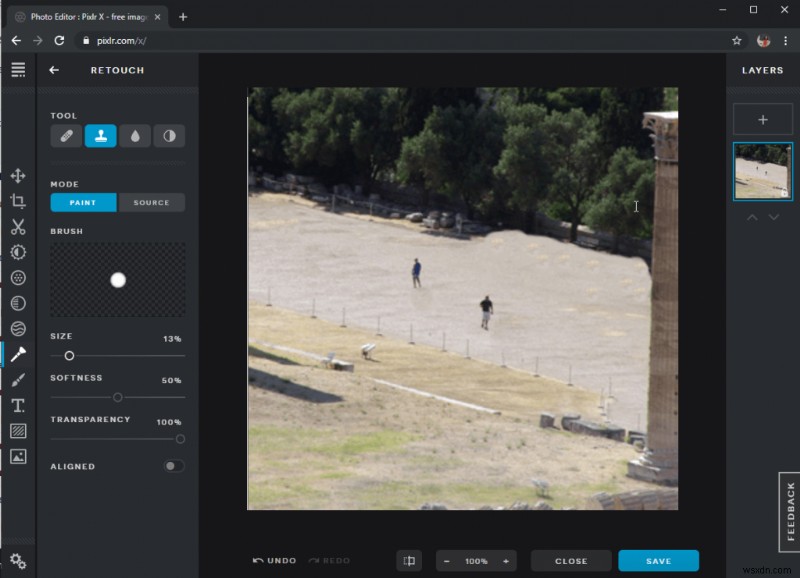Open the zoom percentage dropdown
Viewport: 800px width, 578px height.
point(477,560)
